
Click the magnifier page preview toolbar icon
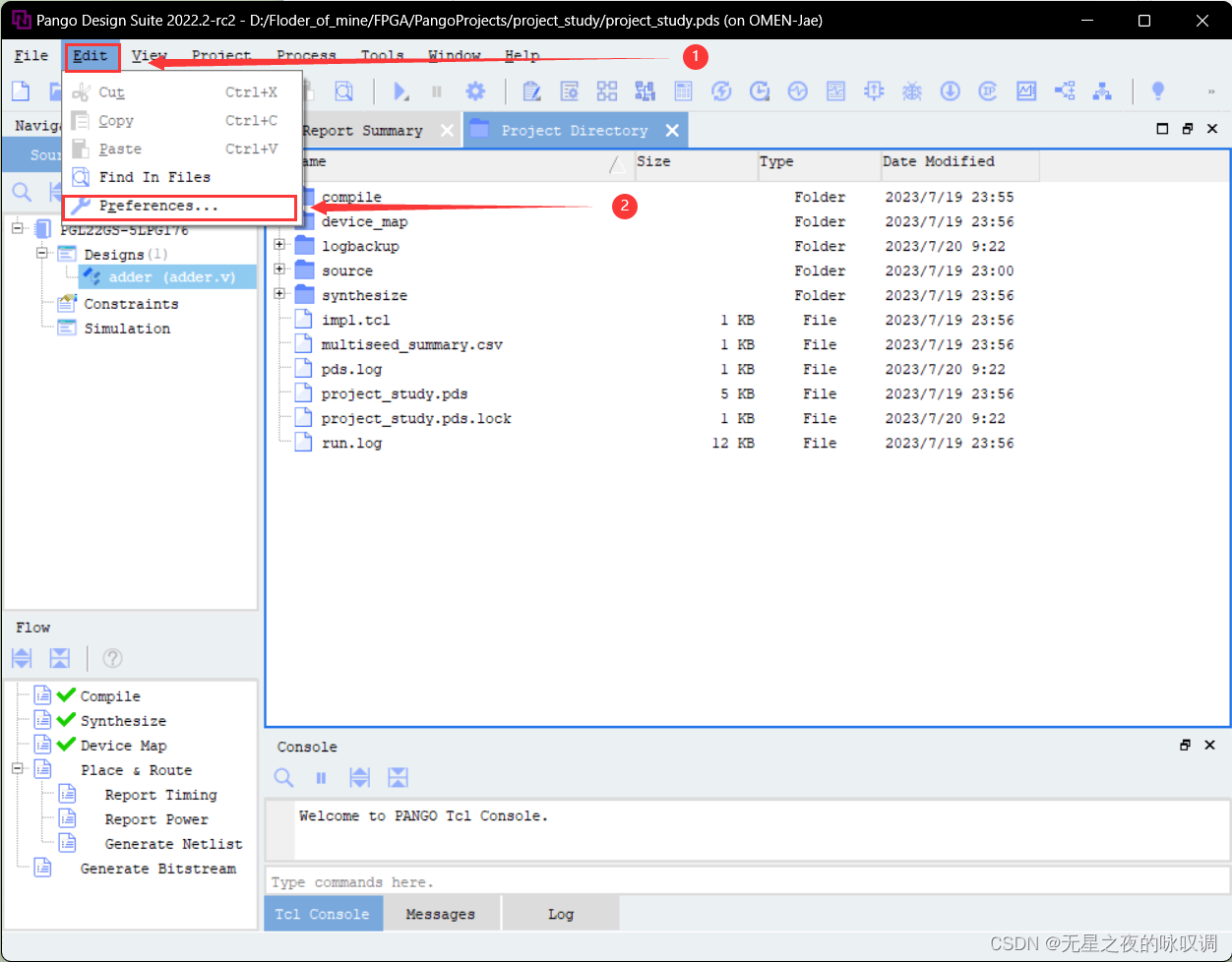pyautogui.click(x=343, y=91)
